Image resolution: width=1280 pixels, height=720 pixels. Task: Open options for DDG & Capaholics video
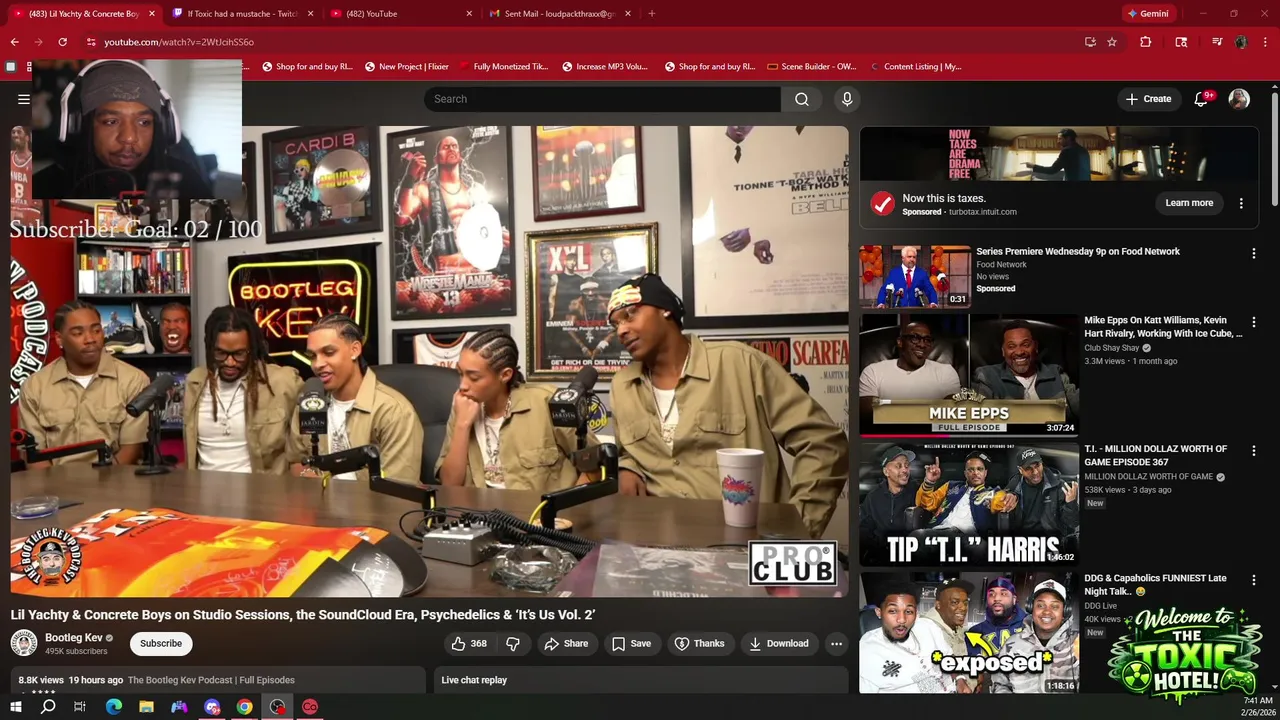1253,580
